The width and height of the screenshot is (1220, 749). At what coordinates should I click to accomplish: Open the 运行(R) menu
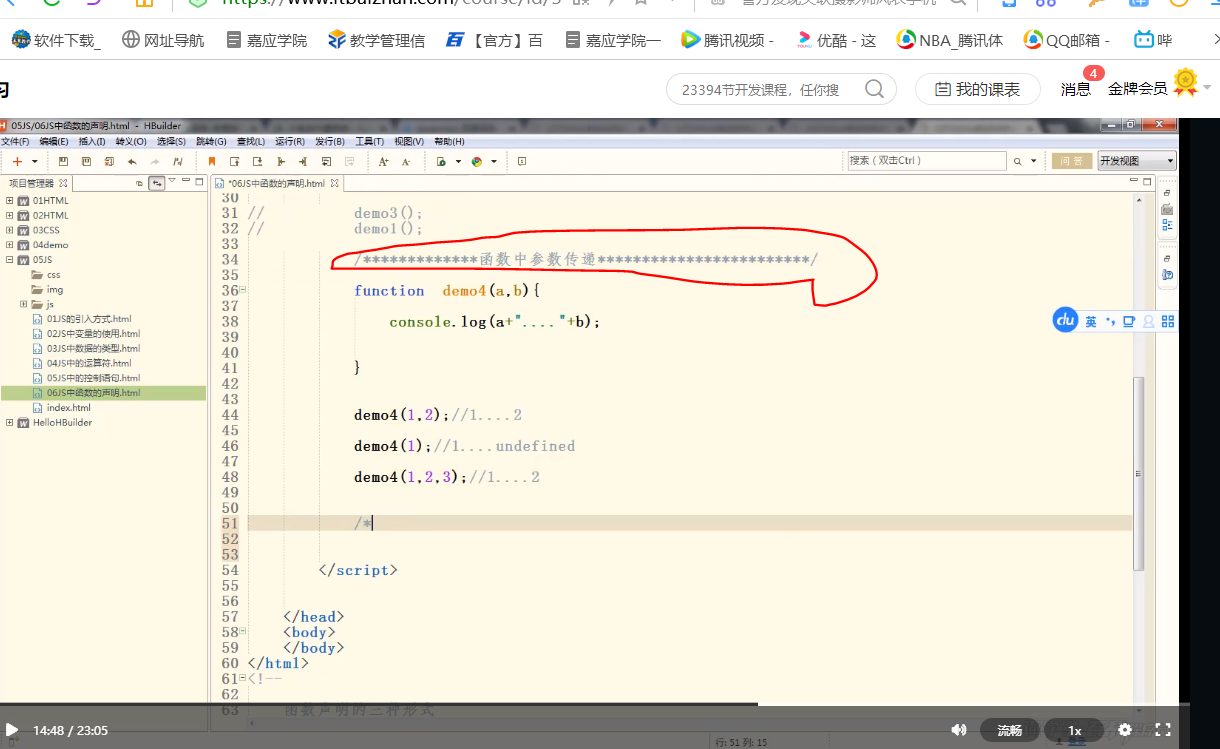[290, 142]
